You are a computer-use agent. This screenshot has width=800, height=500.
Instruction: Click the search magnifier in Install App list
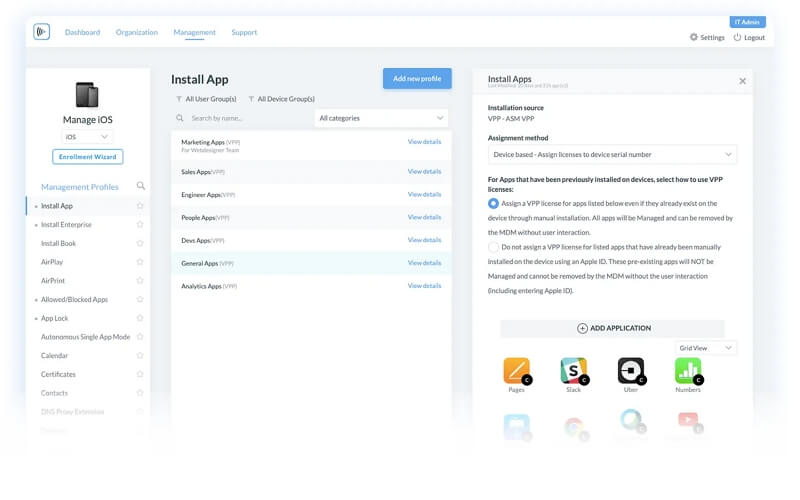point(180,118)
